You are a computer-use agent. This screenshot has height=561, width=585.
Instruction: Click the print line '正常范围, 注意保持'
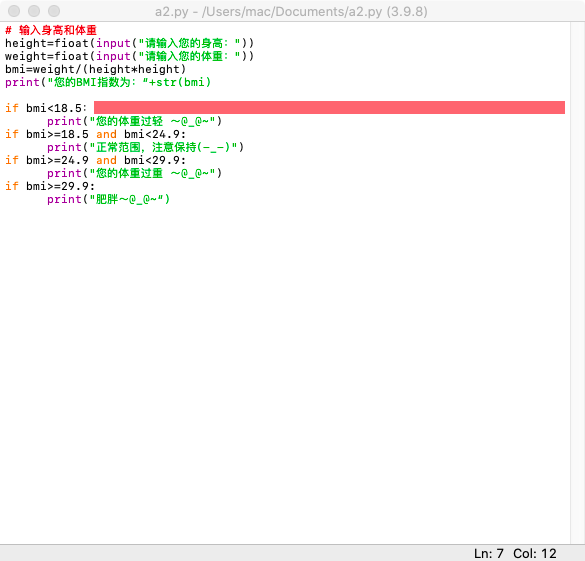(x=145, y=147)
